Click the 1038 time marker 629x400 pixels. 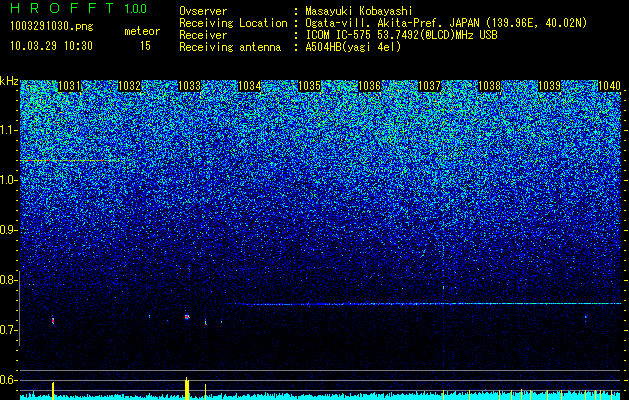[x=490, y=86]
